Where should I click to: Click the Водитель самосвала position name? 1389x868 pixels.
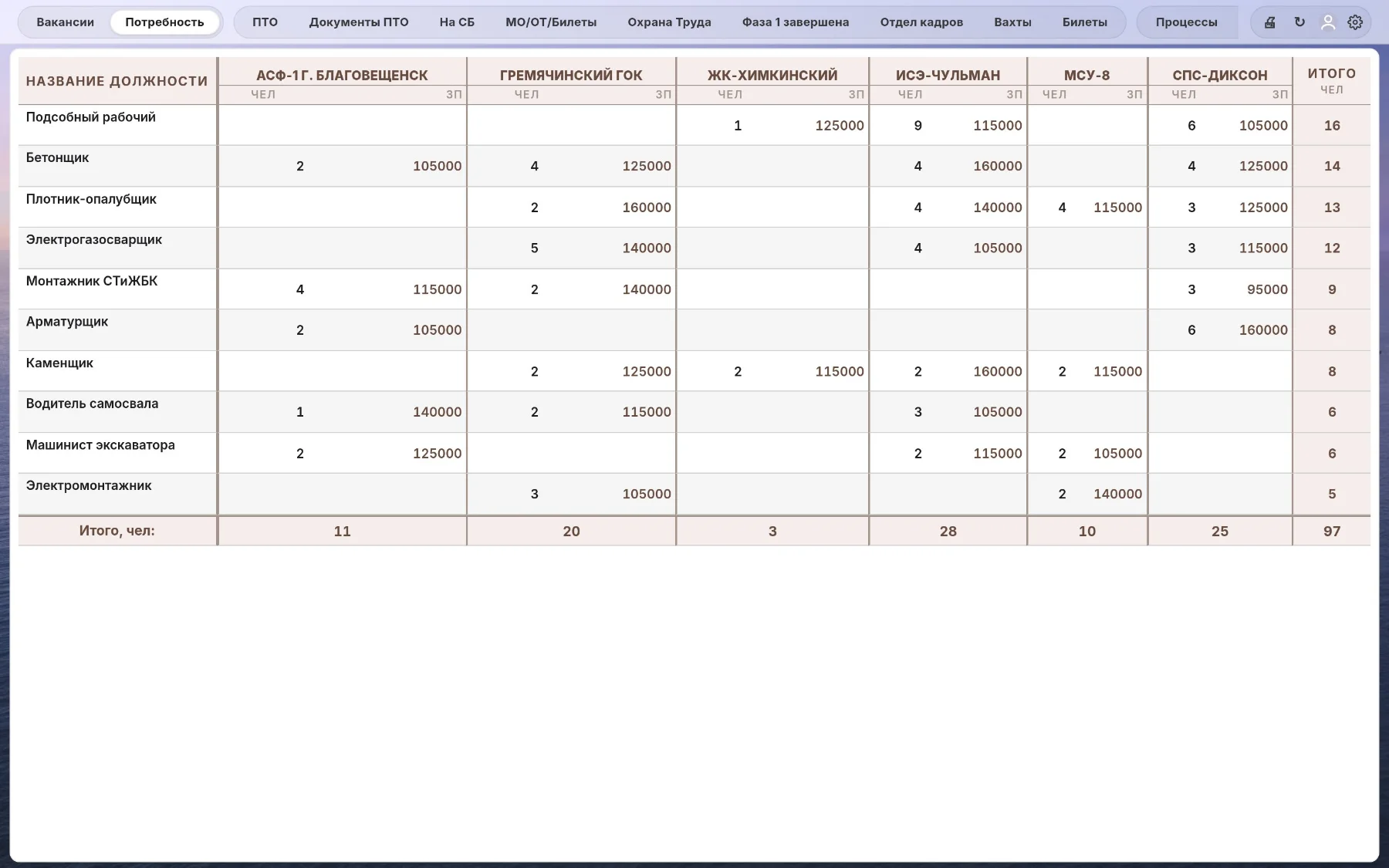tap(92, 404)
